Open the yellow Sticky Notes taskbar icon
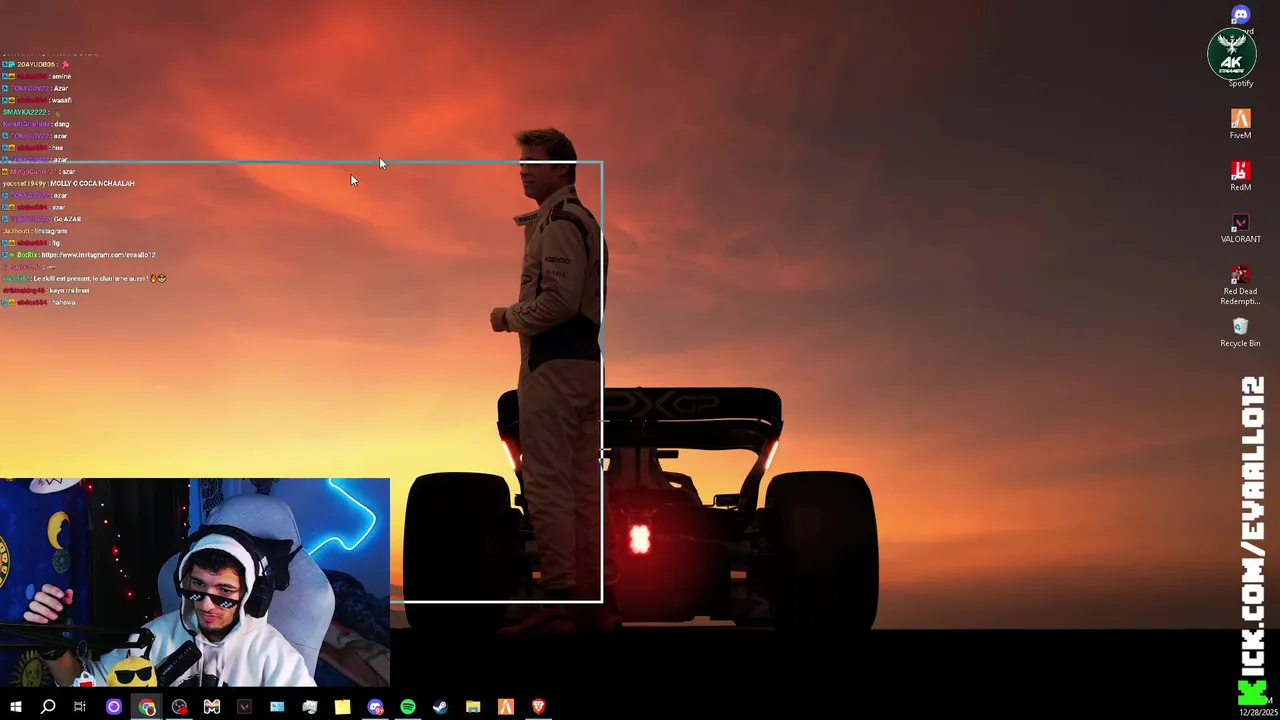The height and width of the screenshot is (720, 1280). point(342,707)
